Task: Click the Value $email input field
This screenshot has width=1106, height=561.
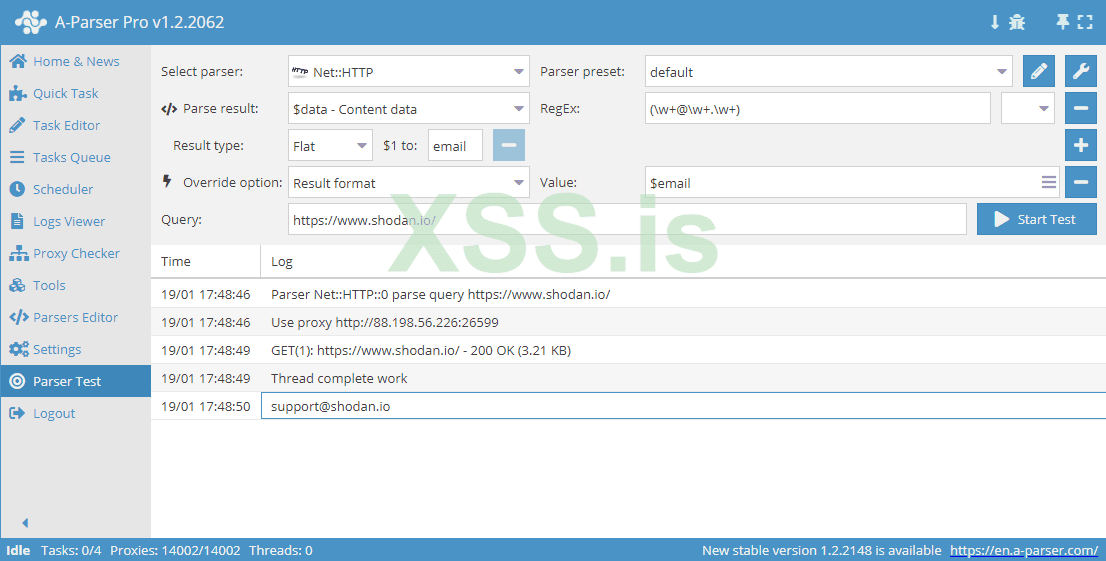Action: (852, 182)
